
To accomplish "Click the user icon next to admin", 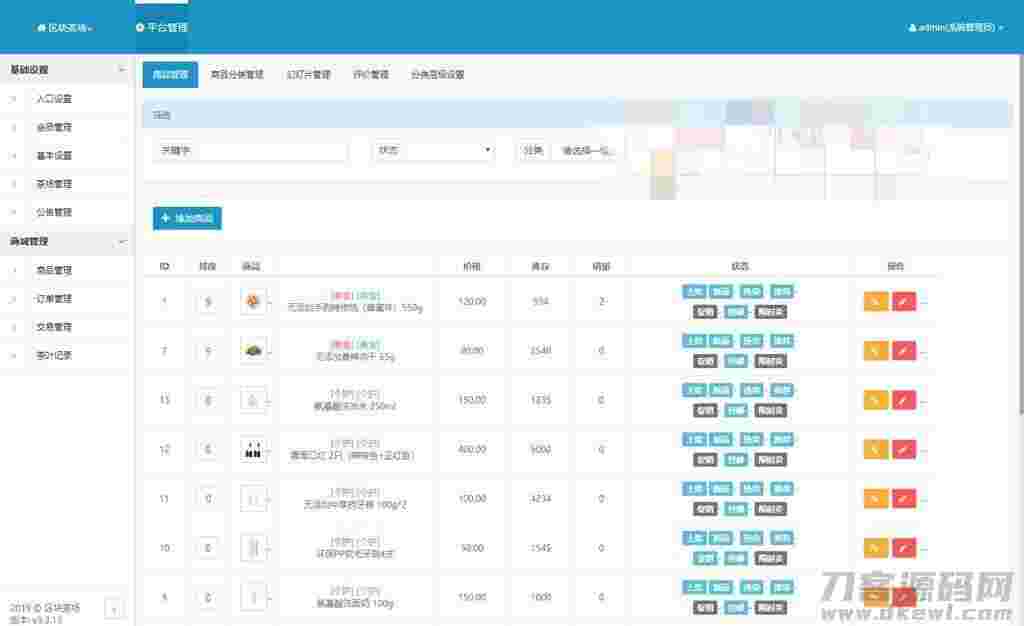I will (x=912, y=28).
